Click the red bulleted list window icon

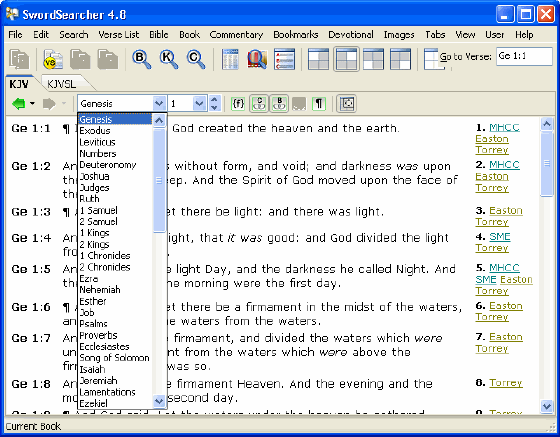point(284,59)
